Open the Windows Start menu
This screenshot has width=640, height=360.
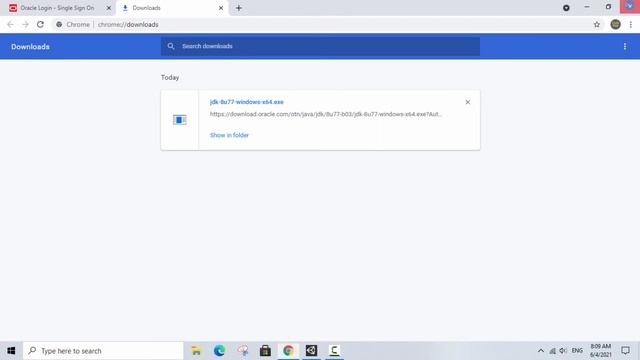11,351
